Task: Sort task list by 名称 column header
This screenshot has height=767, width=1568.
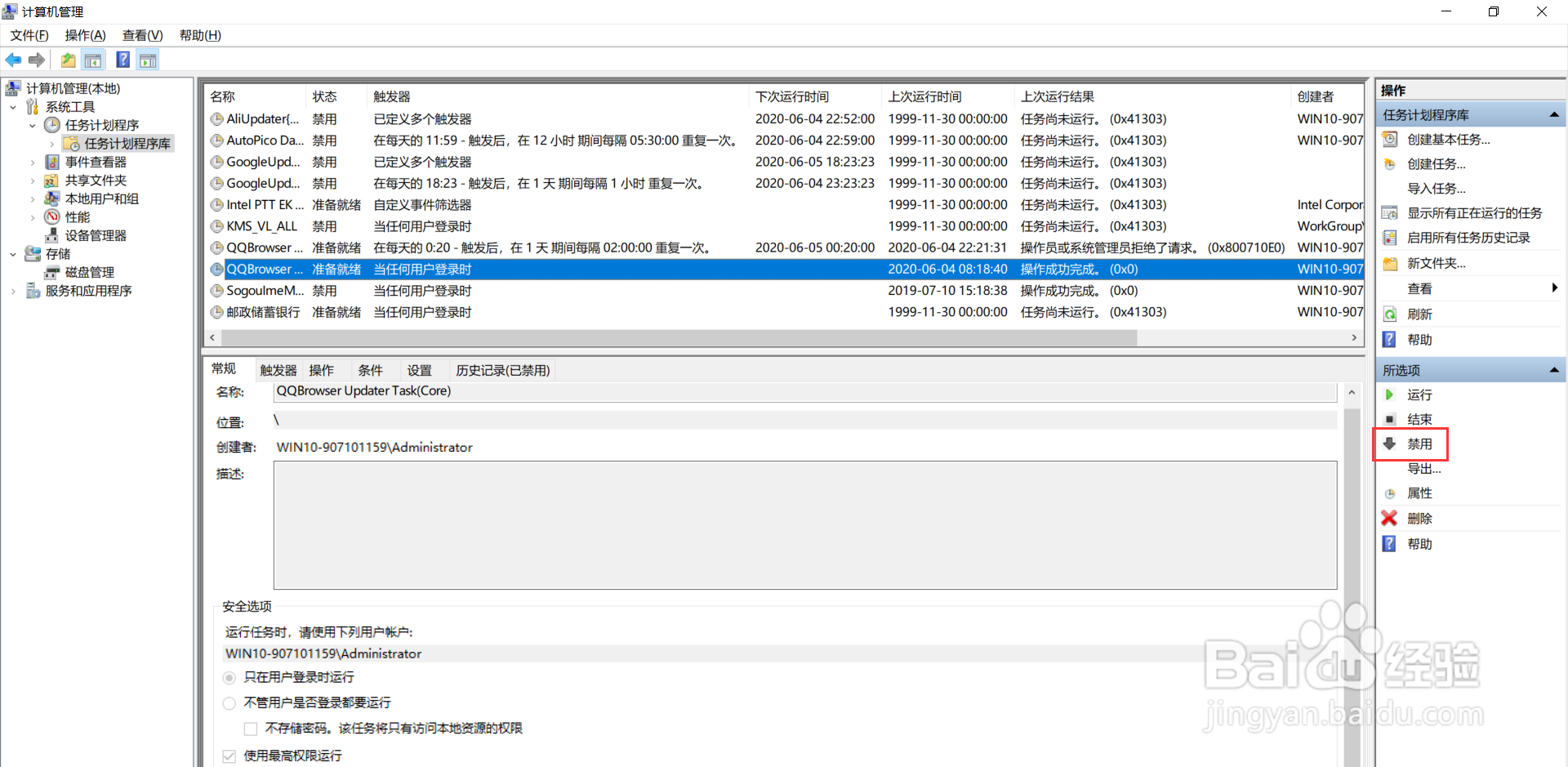Action: 256,96
